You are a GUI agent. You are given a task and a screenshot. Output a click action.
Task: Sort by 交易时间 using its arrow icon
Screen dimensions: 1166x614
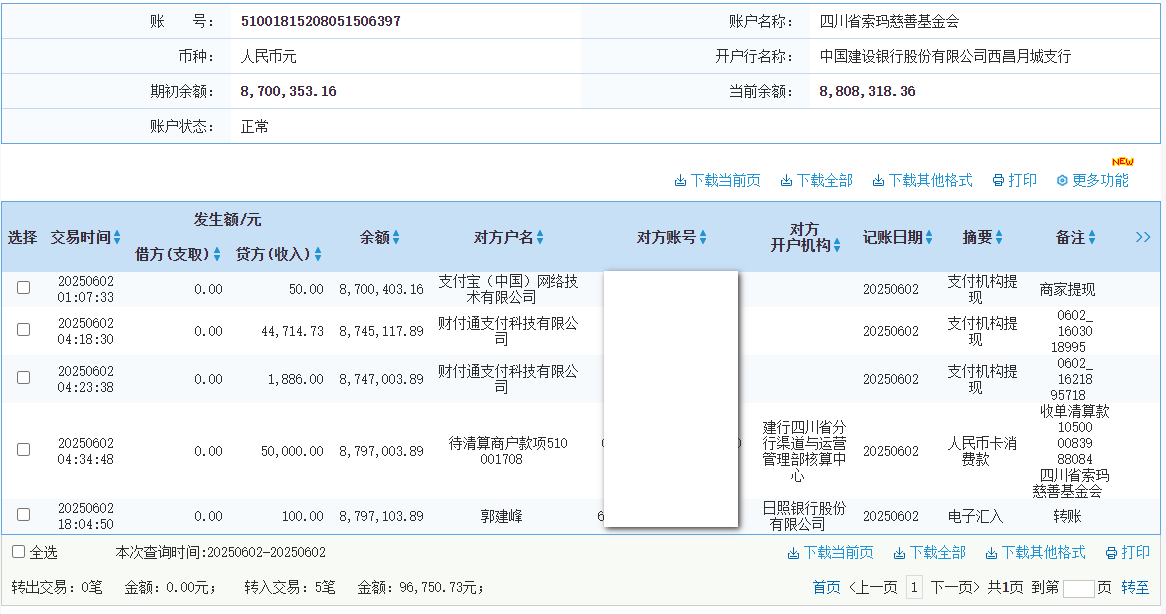click(x=117, y=237)
